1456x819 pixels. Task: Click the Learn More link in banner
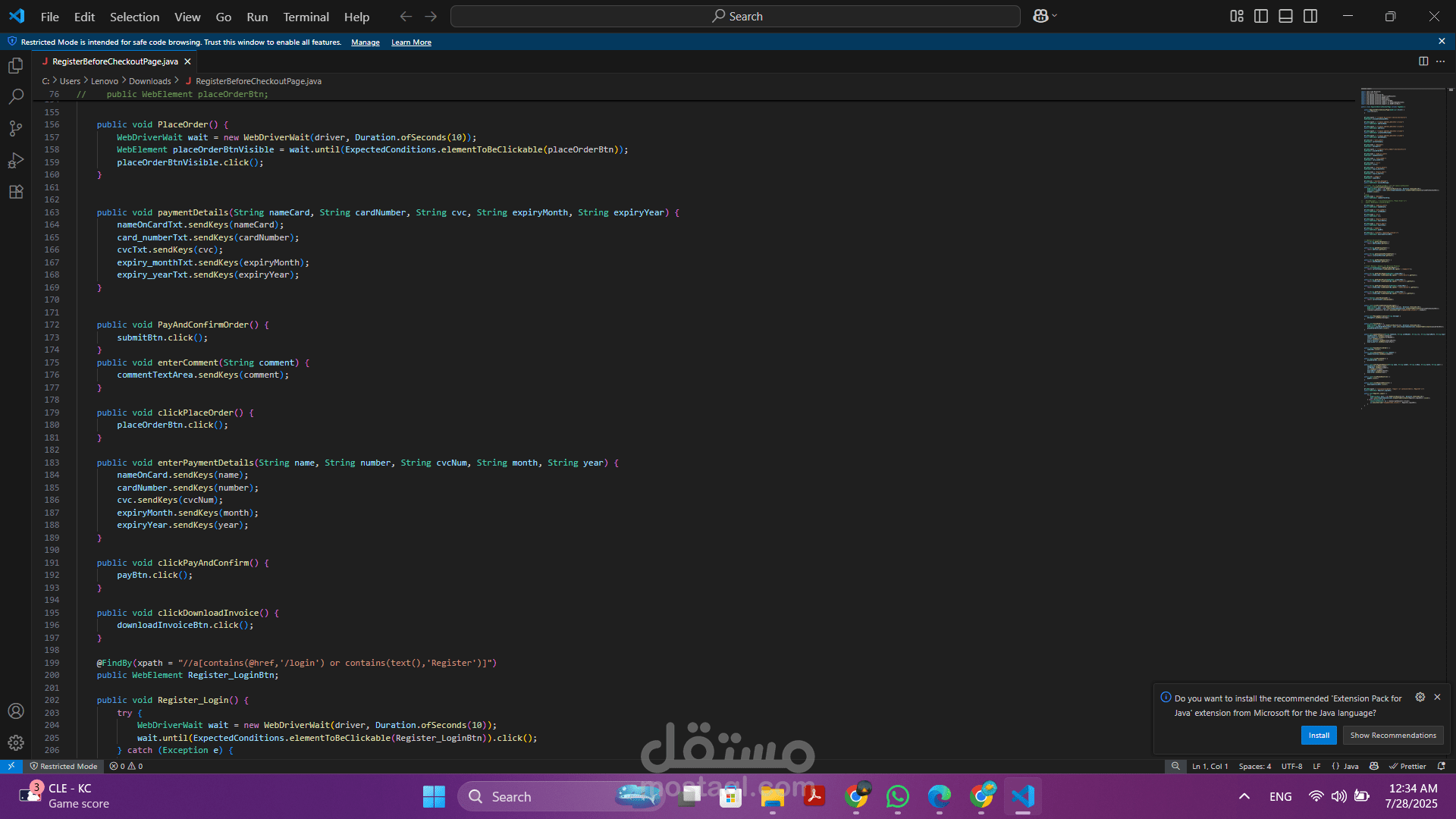pyautogui.click(x=411, y=42)
